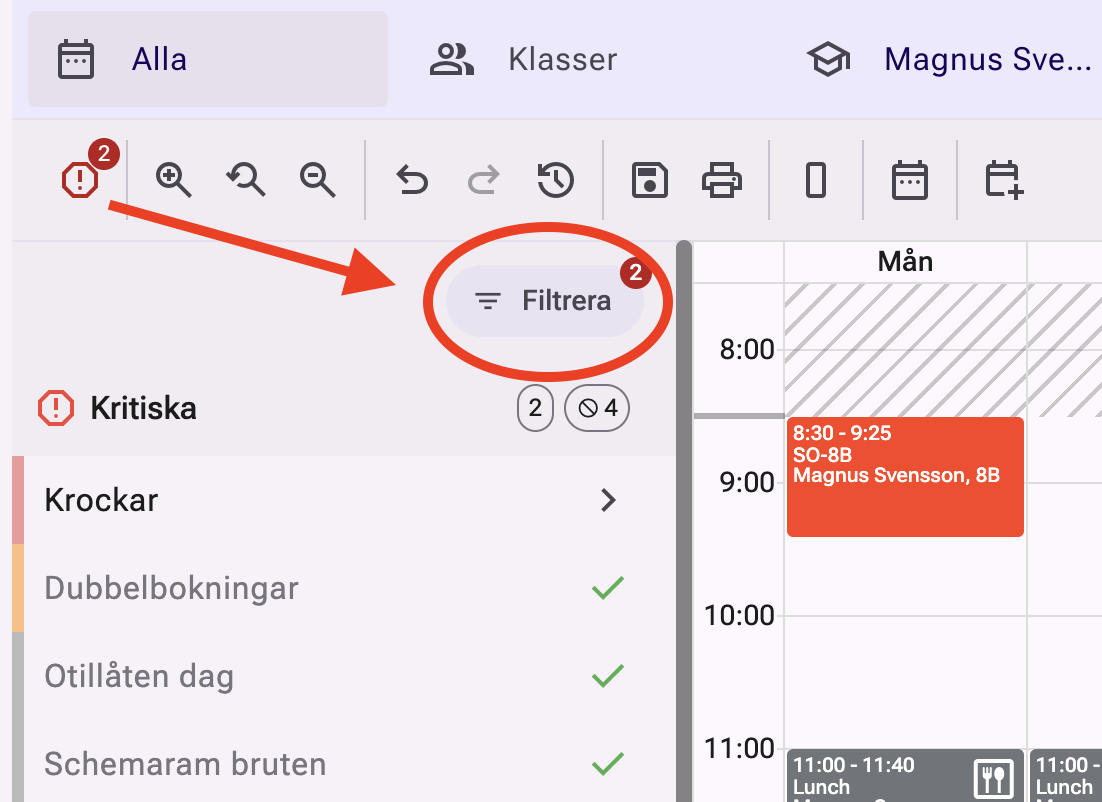Zoom in on the schedule

pos(172,181)
